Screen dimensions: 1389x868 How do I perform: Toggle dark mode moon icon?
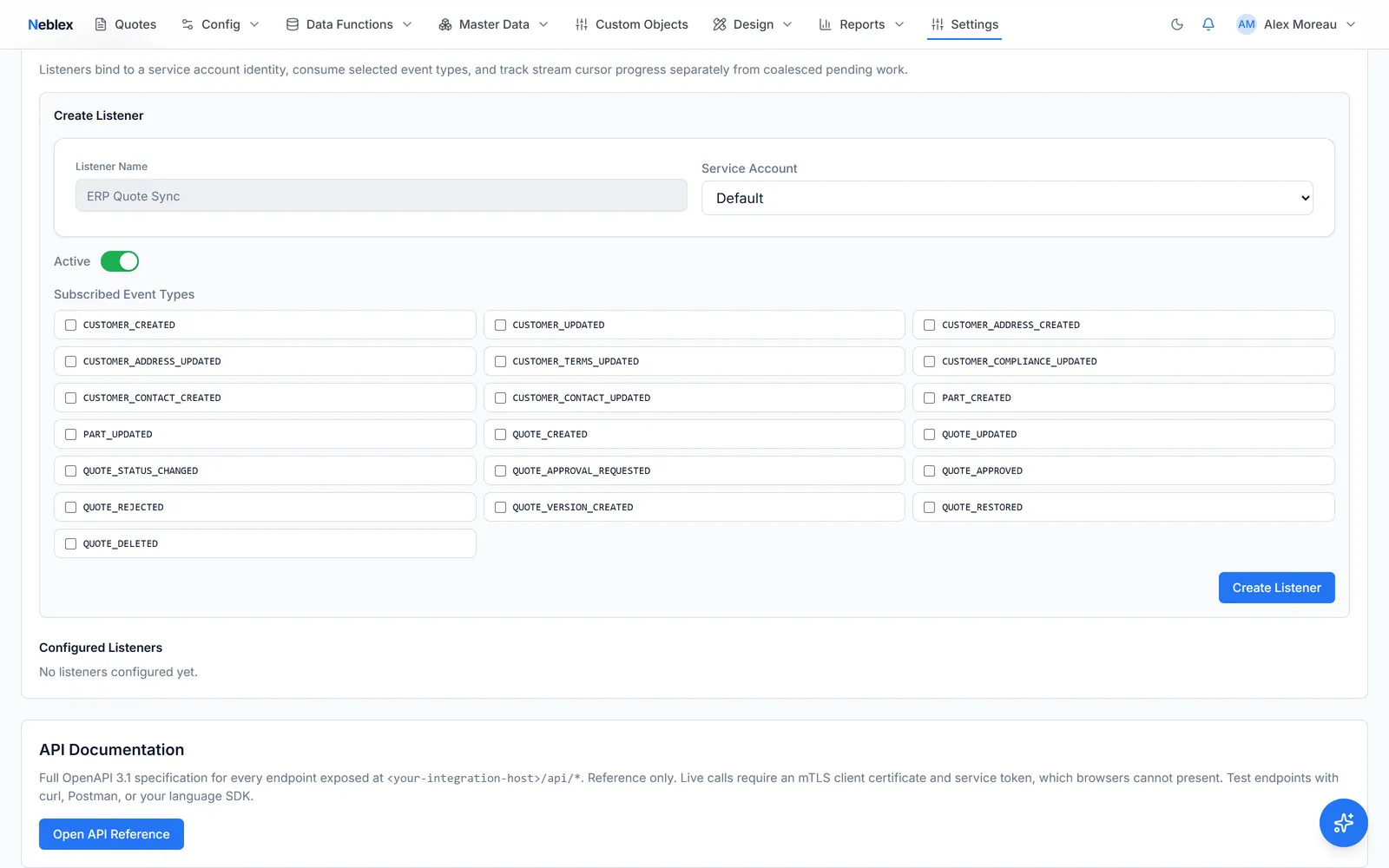click(1177, 24)
